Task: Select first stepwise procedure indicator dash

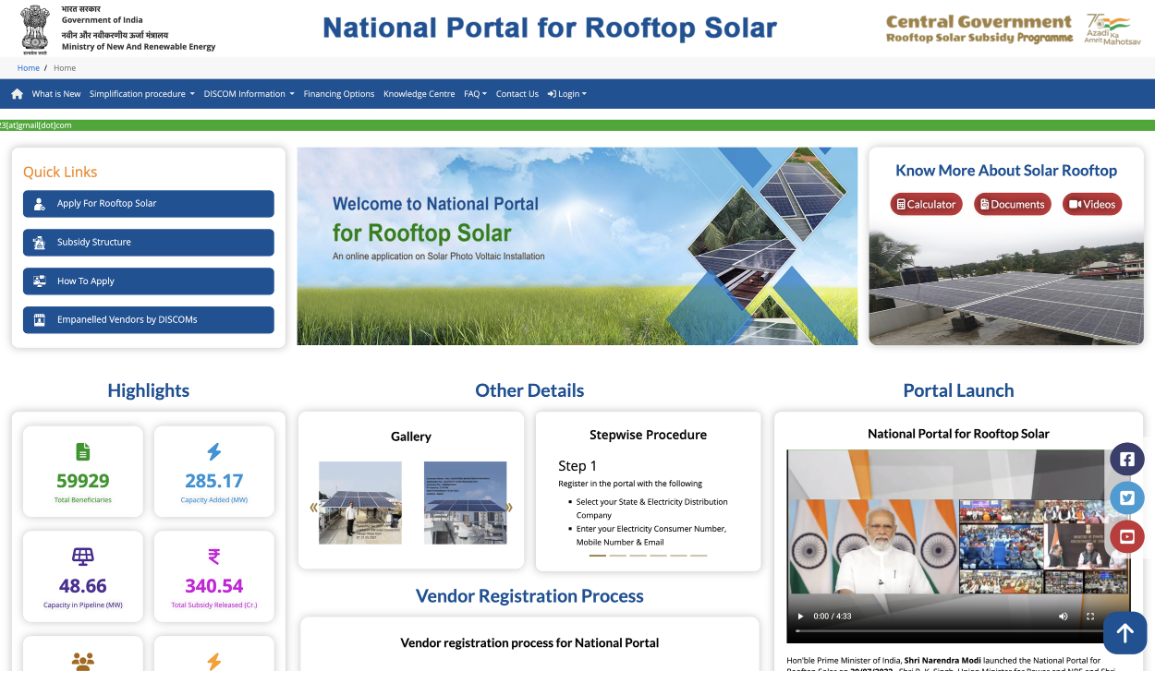Action: click(x=597, y=555)
